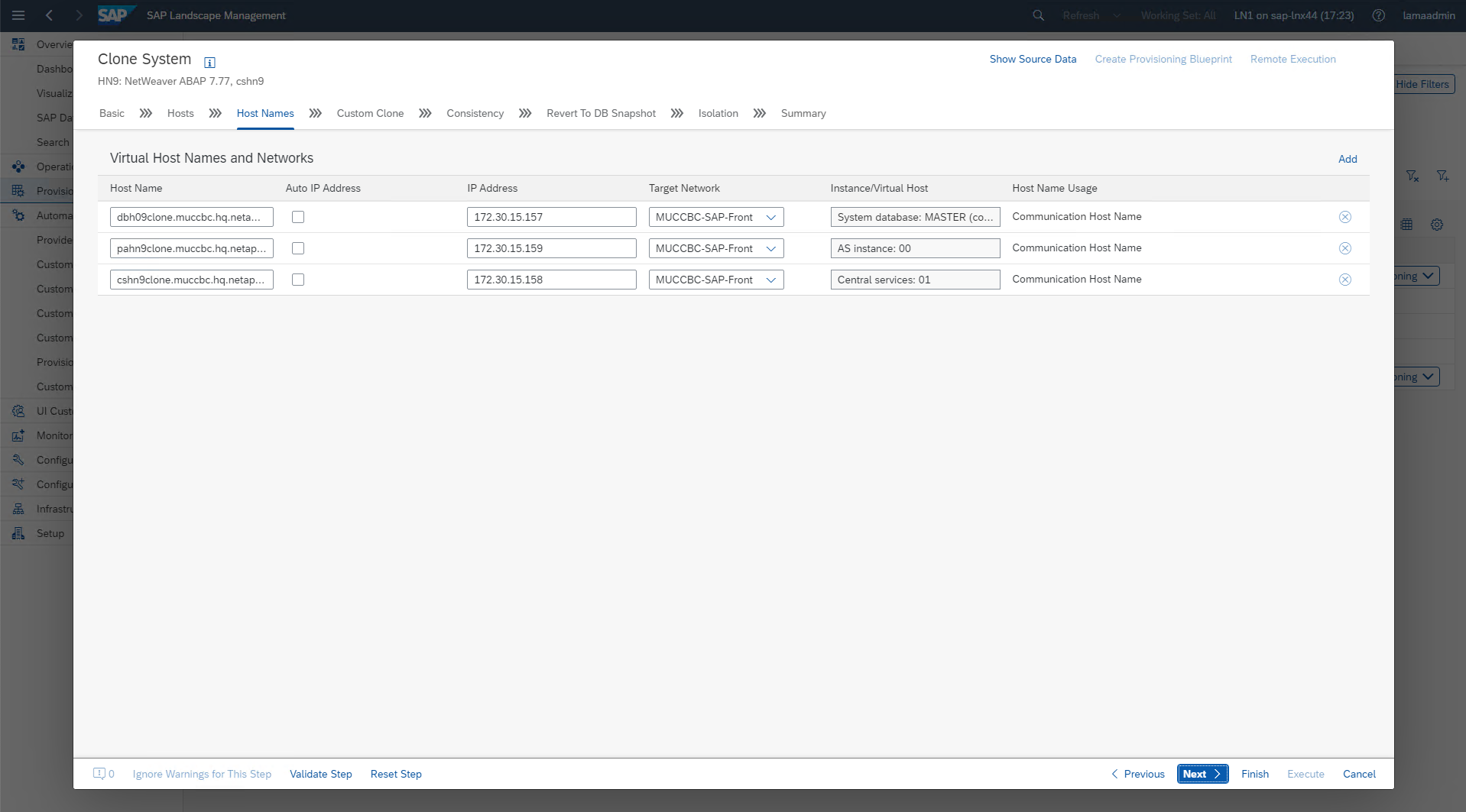Go to the Custom Clone step
1466x812 pixels.
pos(370,113)
